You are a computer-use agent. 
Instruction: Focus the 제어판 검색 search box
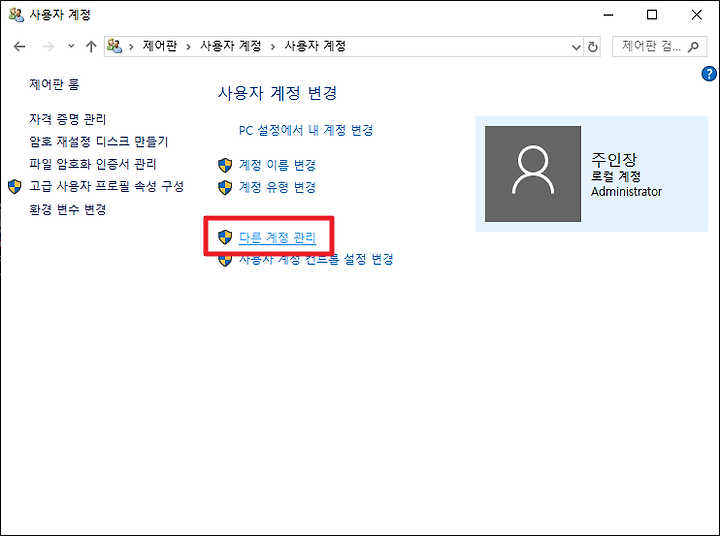659,46
